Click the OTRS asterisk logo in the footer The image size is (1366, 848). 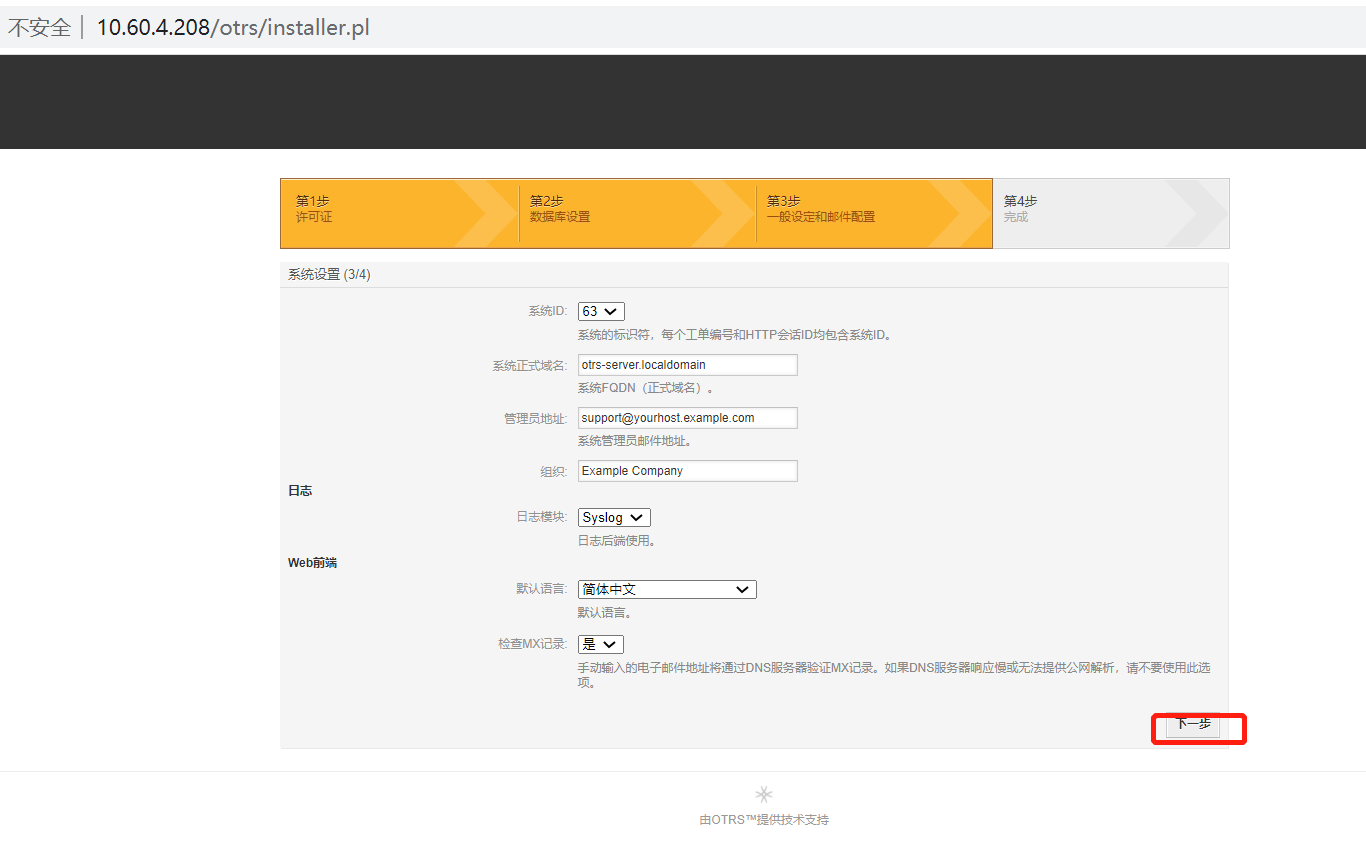763,793
